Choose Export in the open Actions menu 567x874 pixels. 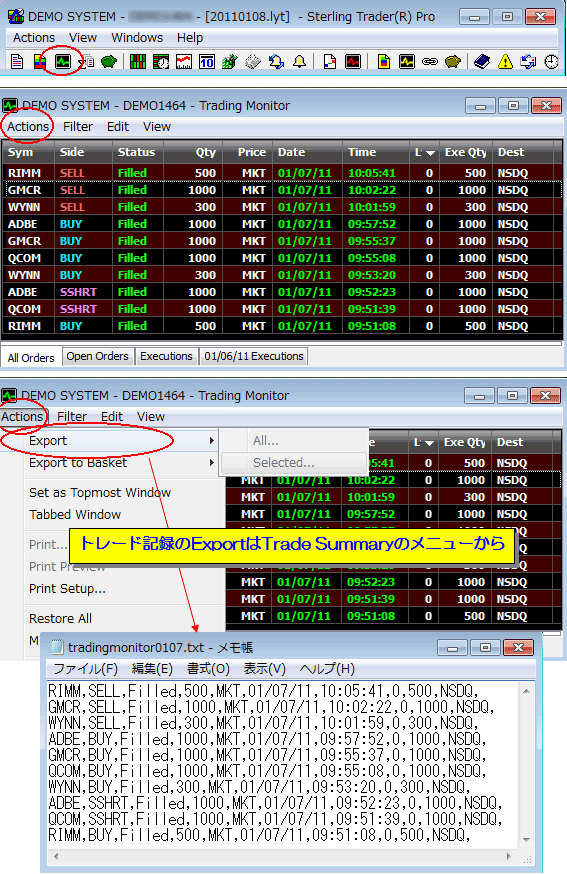click(48, 441)
